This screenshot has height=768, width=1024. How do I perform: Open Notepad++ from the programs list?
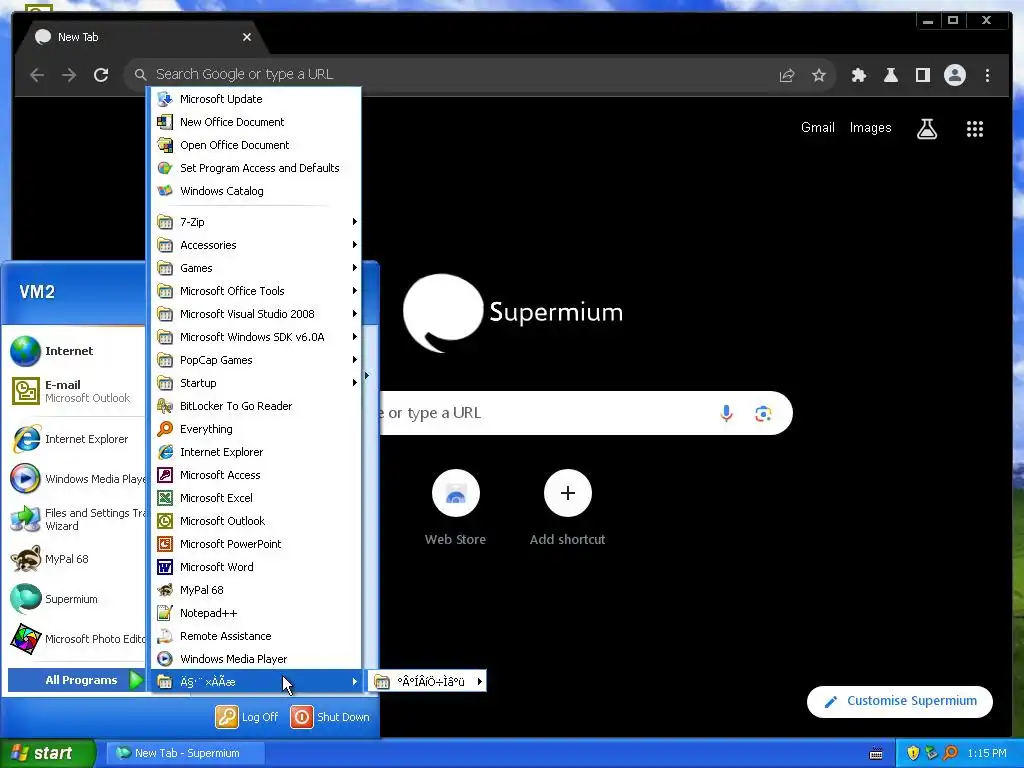[x=256, y=613]
